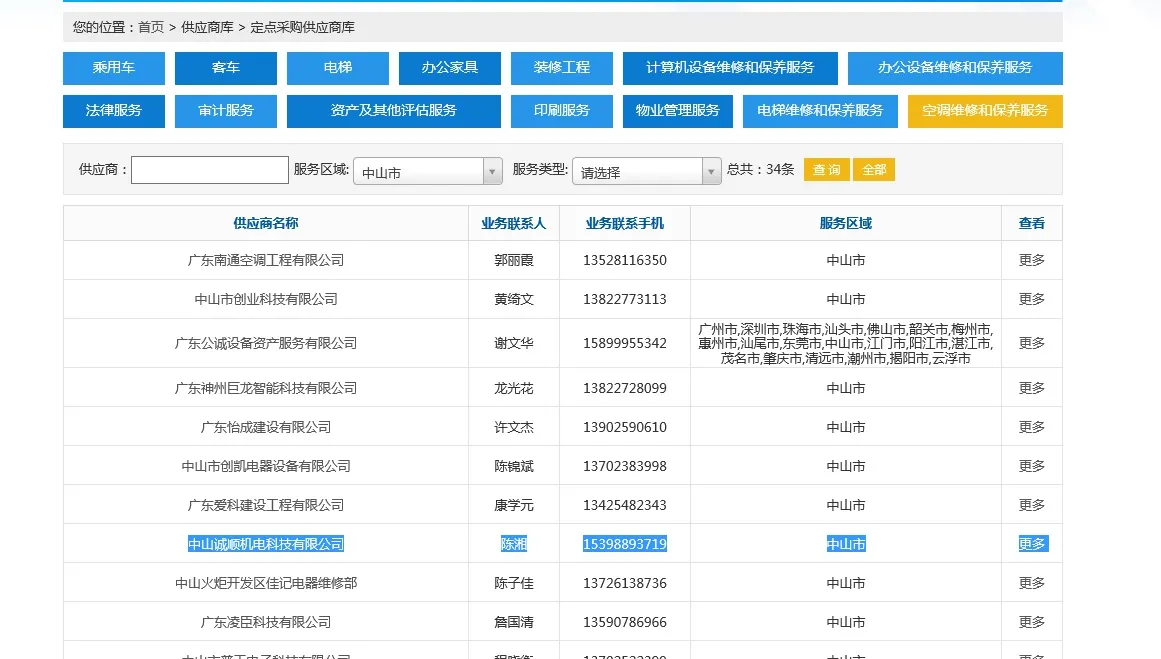Select supplier name 广东神州巨龙智能科技有限公司

coord(266,388)
